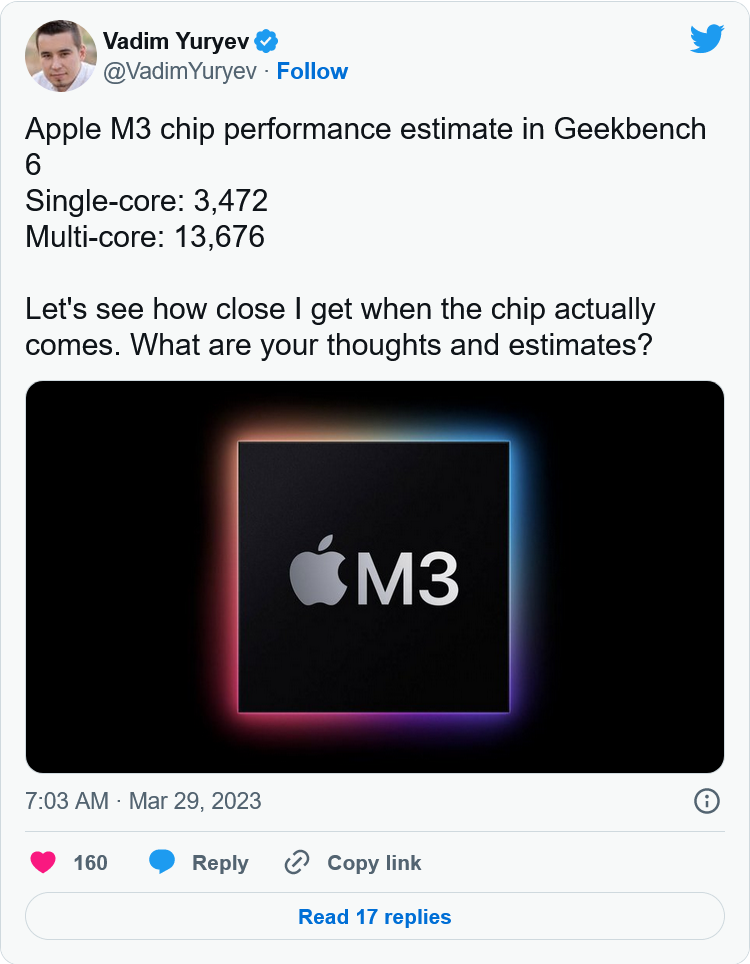Click the 160 likes count
750x964 pixels.
point(90,863)
